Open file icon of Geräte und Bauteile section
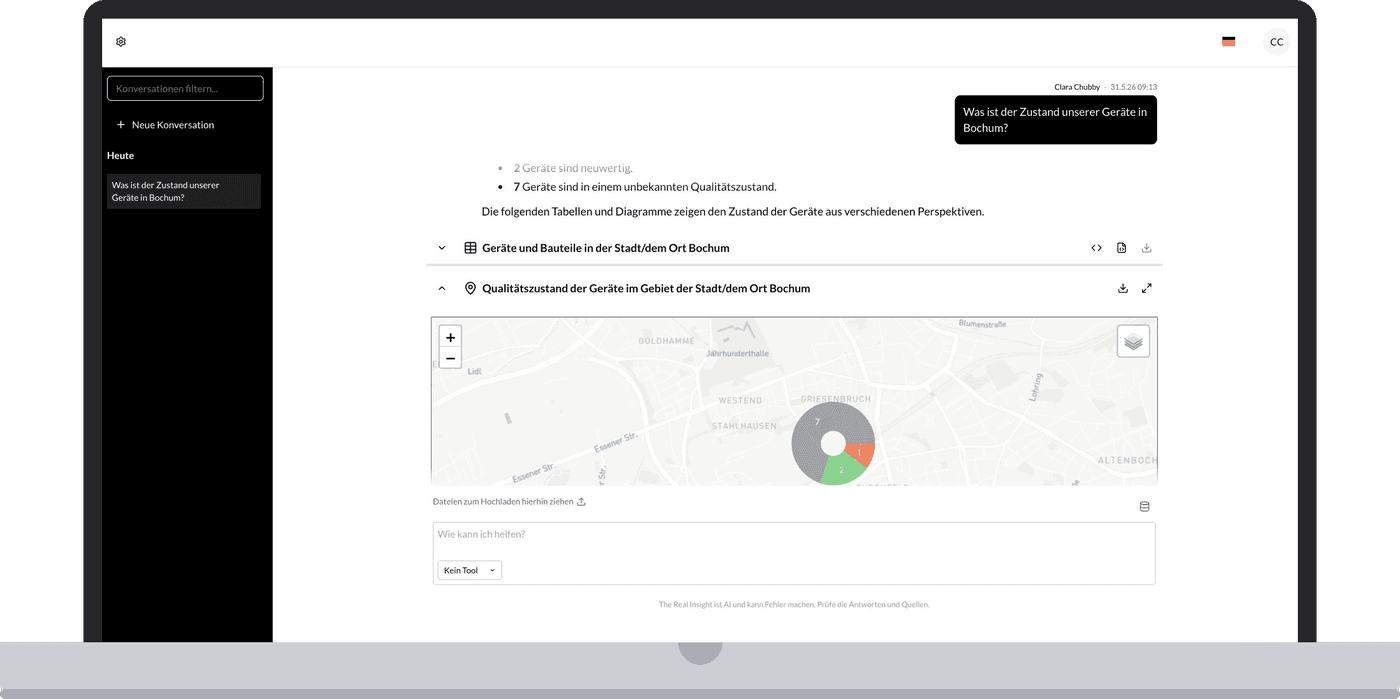The image size is (1400, 699). 1121,248
